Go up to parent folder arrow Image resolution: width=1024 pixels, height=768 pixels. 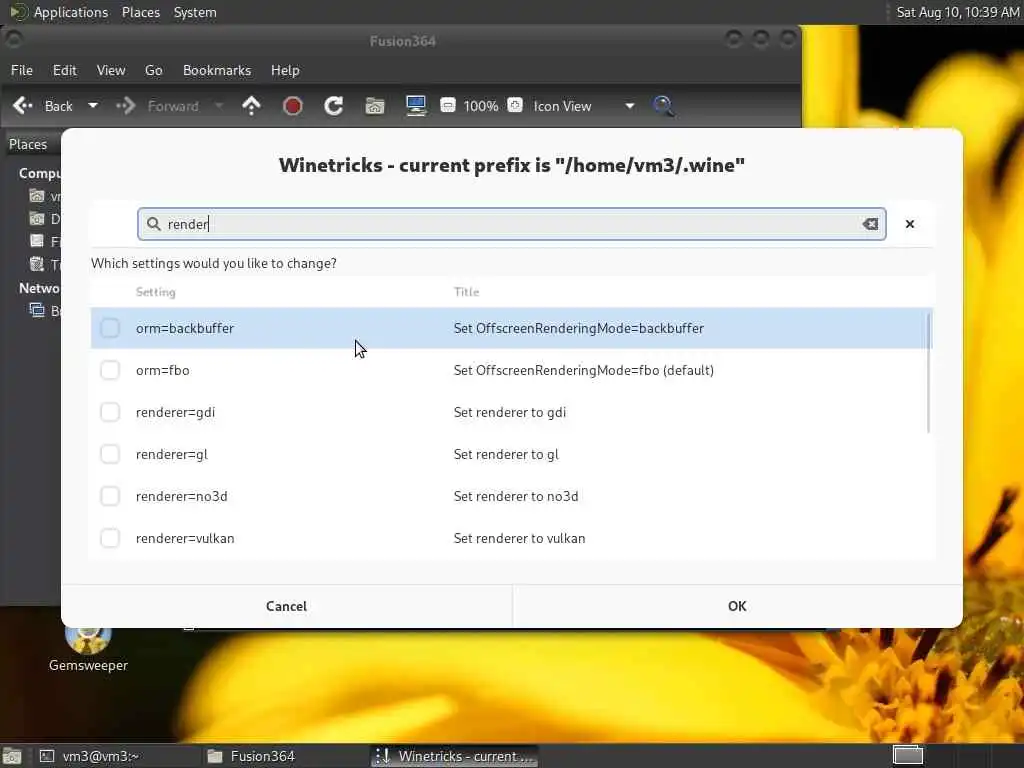[251, 106]
